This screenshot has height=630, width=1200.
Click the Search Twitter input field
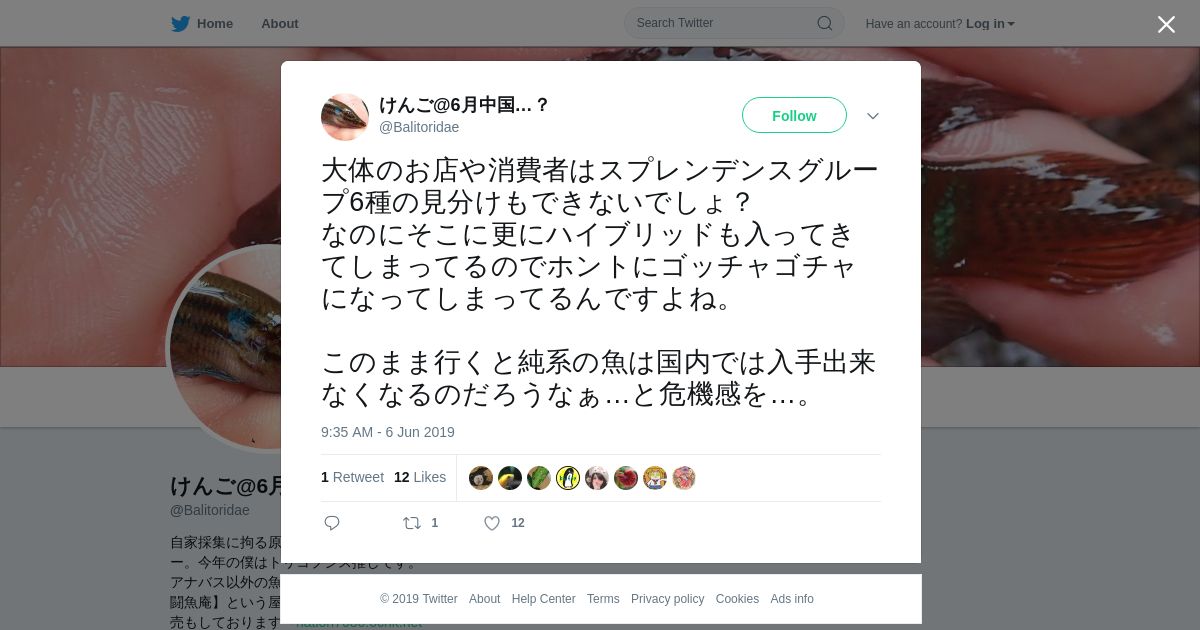(724, 23)
